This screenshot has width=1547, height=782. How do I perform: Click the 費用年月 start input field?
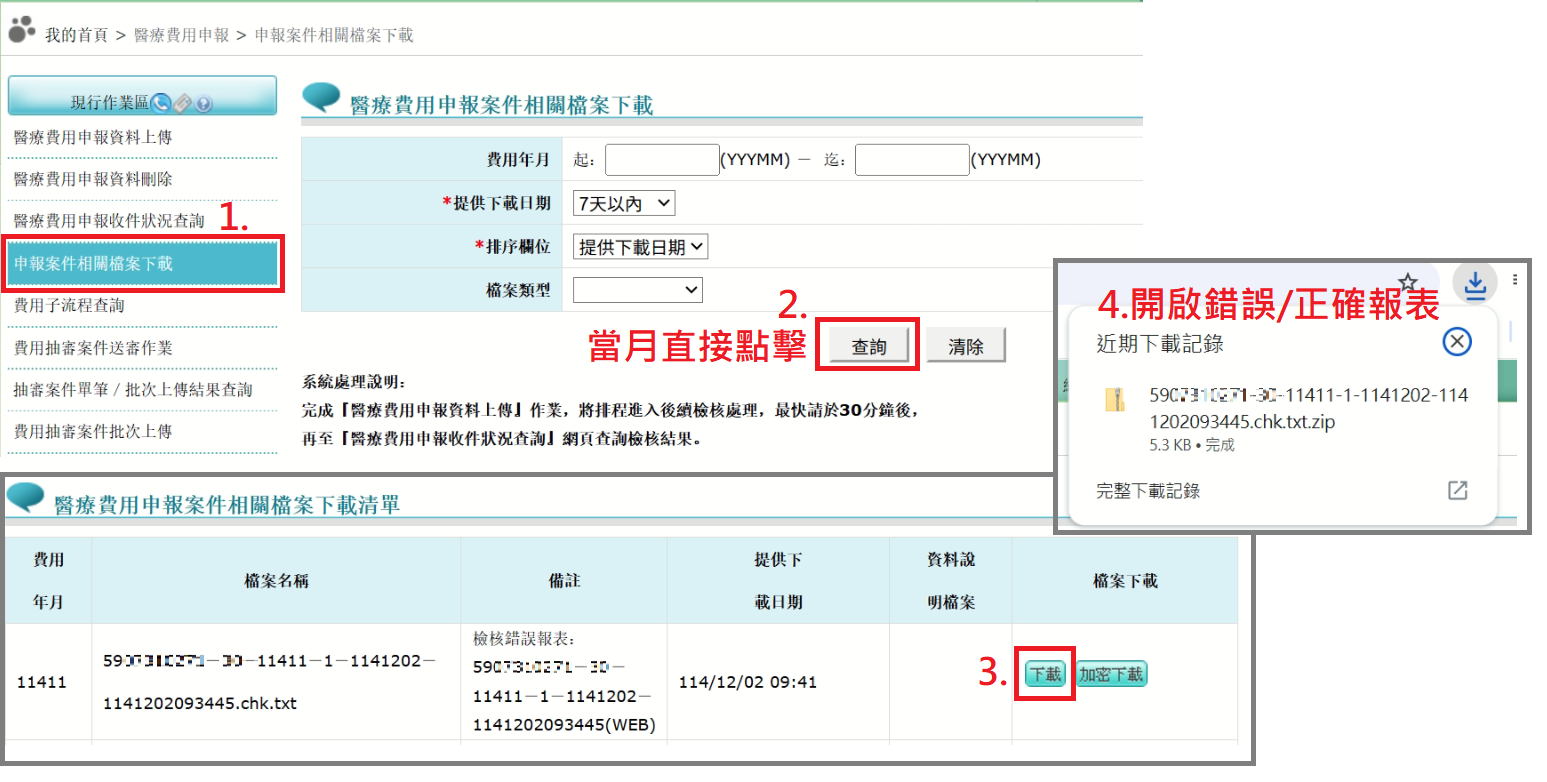click(x=661, y=160)
